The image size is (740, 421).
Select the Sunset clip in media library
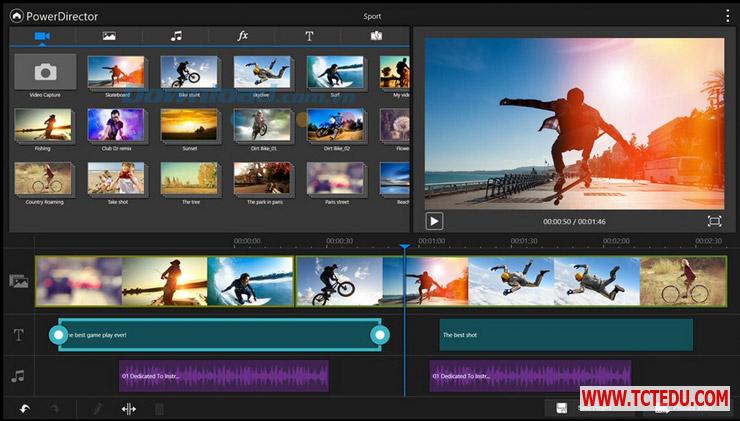(189, 125)
